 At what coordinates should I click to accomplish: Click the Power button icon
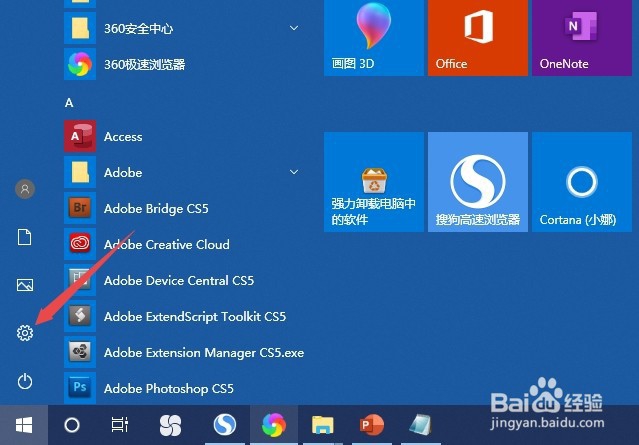pos(25,381)
